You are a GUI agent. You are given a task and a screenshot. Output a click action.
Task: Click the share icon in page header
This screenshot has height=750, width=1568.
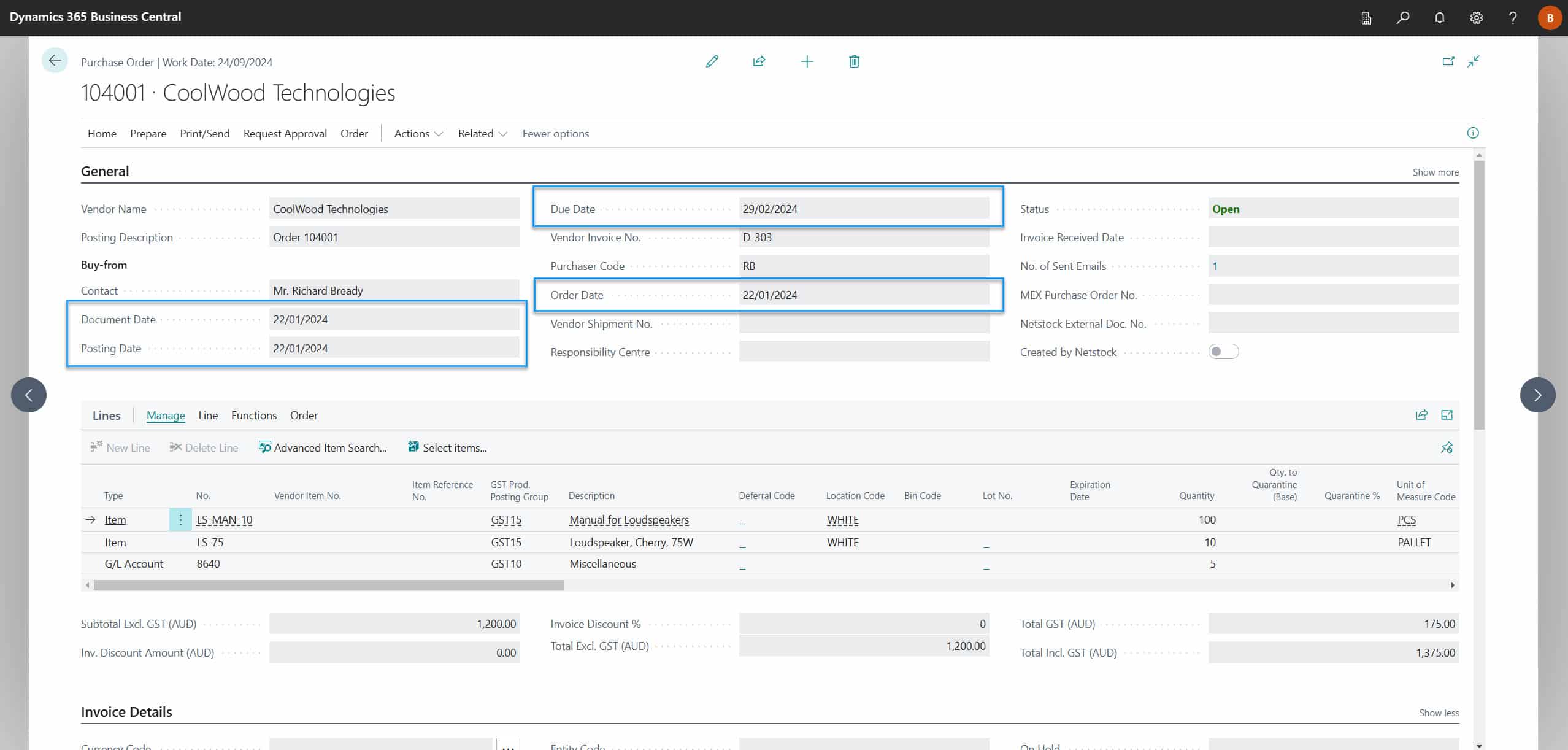pyautogui.click(x=759, y=61)
